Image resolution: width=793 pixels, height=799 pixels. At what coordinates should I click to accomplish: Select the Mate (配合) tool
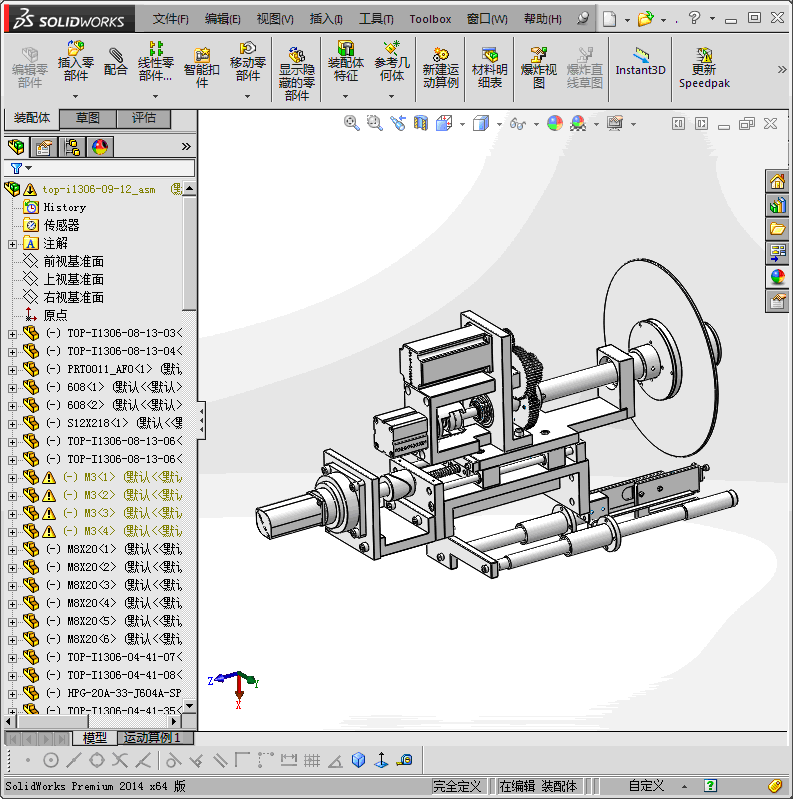pos(116,62)
